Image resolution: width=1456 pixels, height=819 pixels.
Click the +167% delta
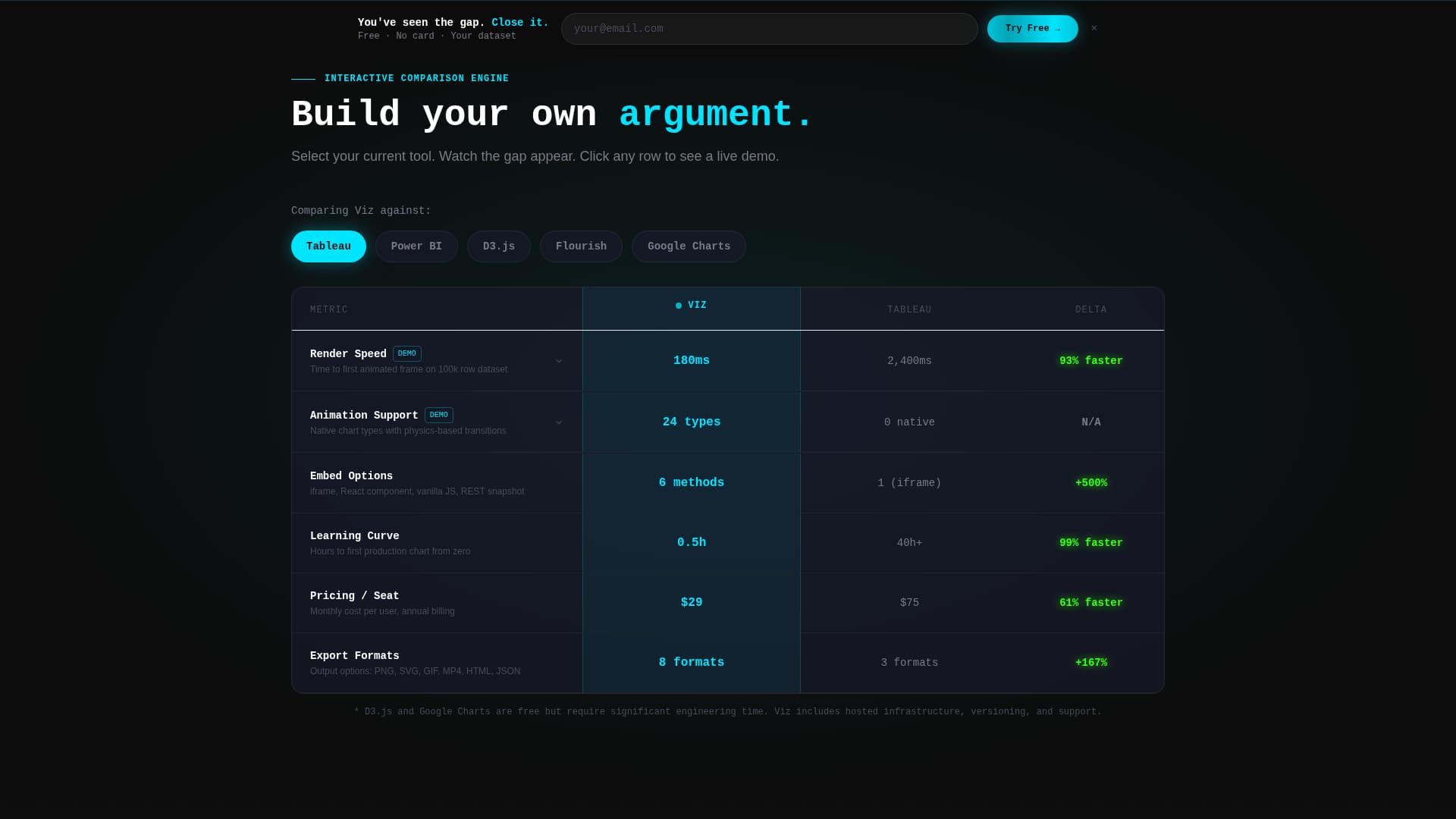pyautogui.click(x=1090, y=663)
